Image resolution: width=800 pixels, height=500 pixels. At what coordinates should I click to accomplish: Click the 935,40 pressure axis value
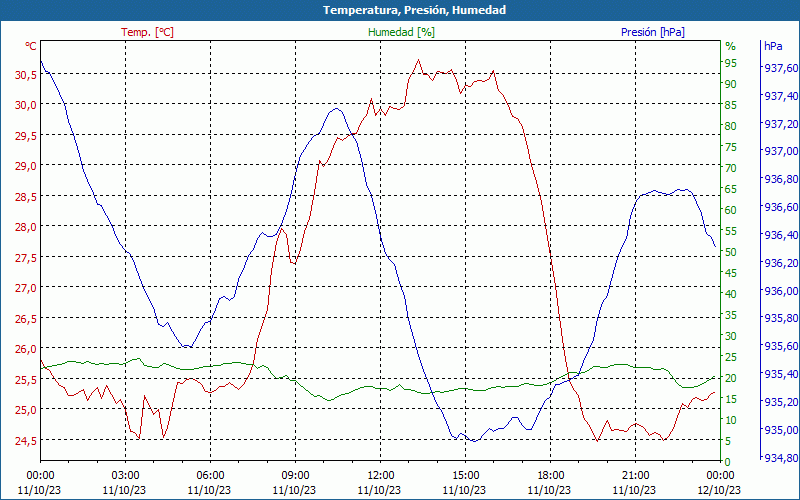[781, 374]
